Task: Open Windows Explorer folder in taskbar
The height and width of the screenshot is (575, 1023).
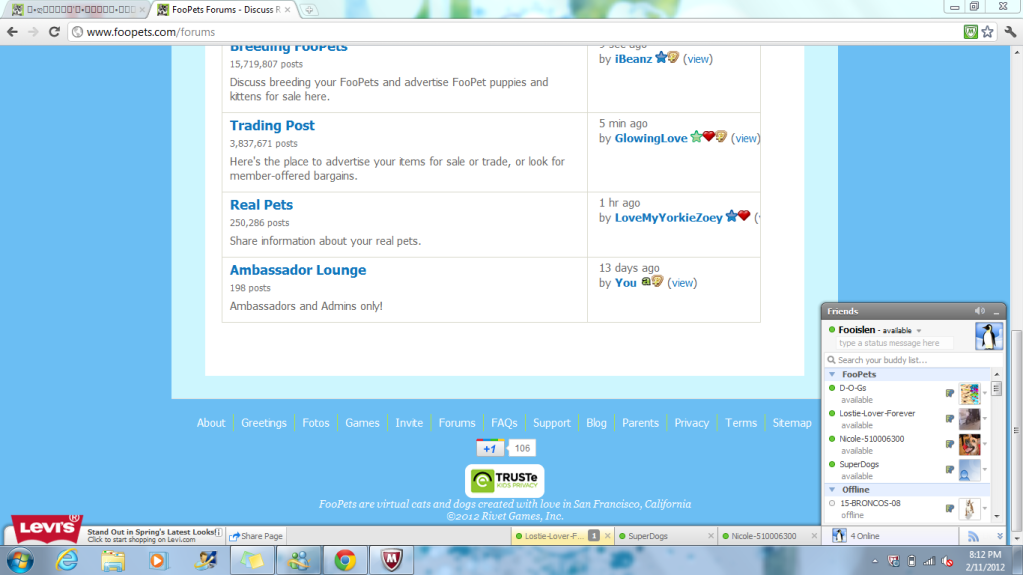Action: coord(112,561)
